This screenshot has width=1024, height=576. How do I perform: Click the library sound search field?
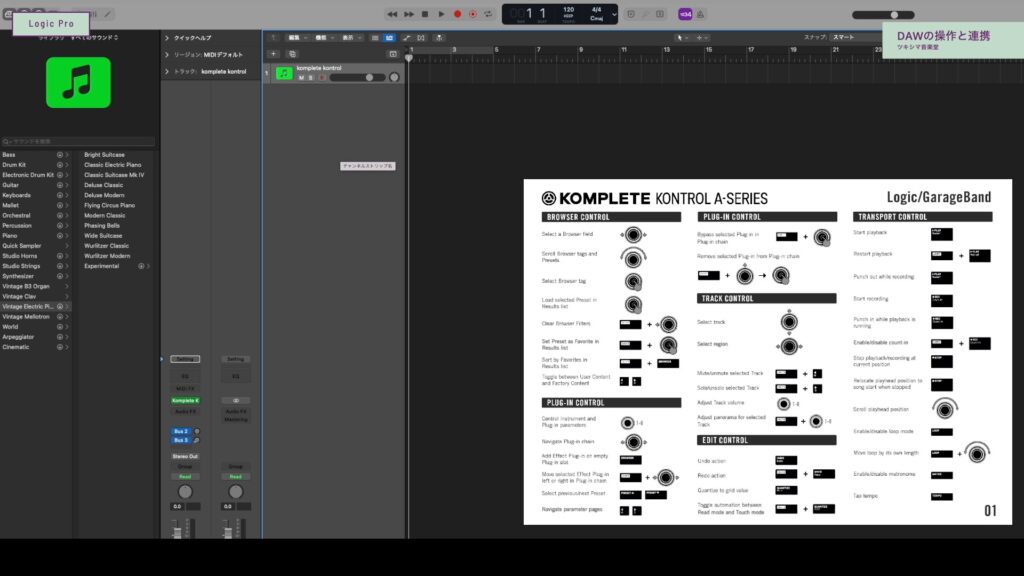[x=78, y=141]
